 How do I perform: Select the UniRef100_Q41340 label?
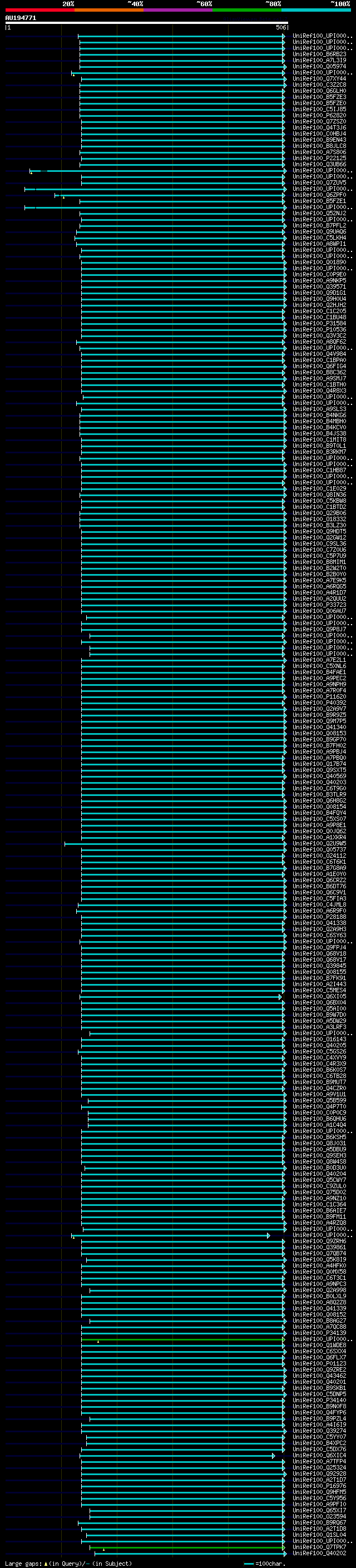point(319,728)
